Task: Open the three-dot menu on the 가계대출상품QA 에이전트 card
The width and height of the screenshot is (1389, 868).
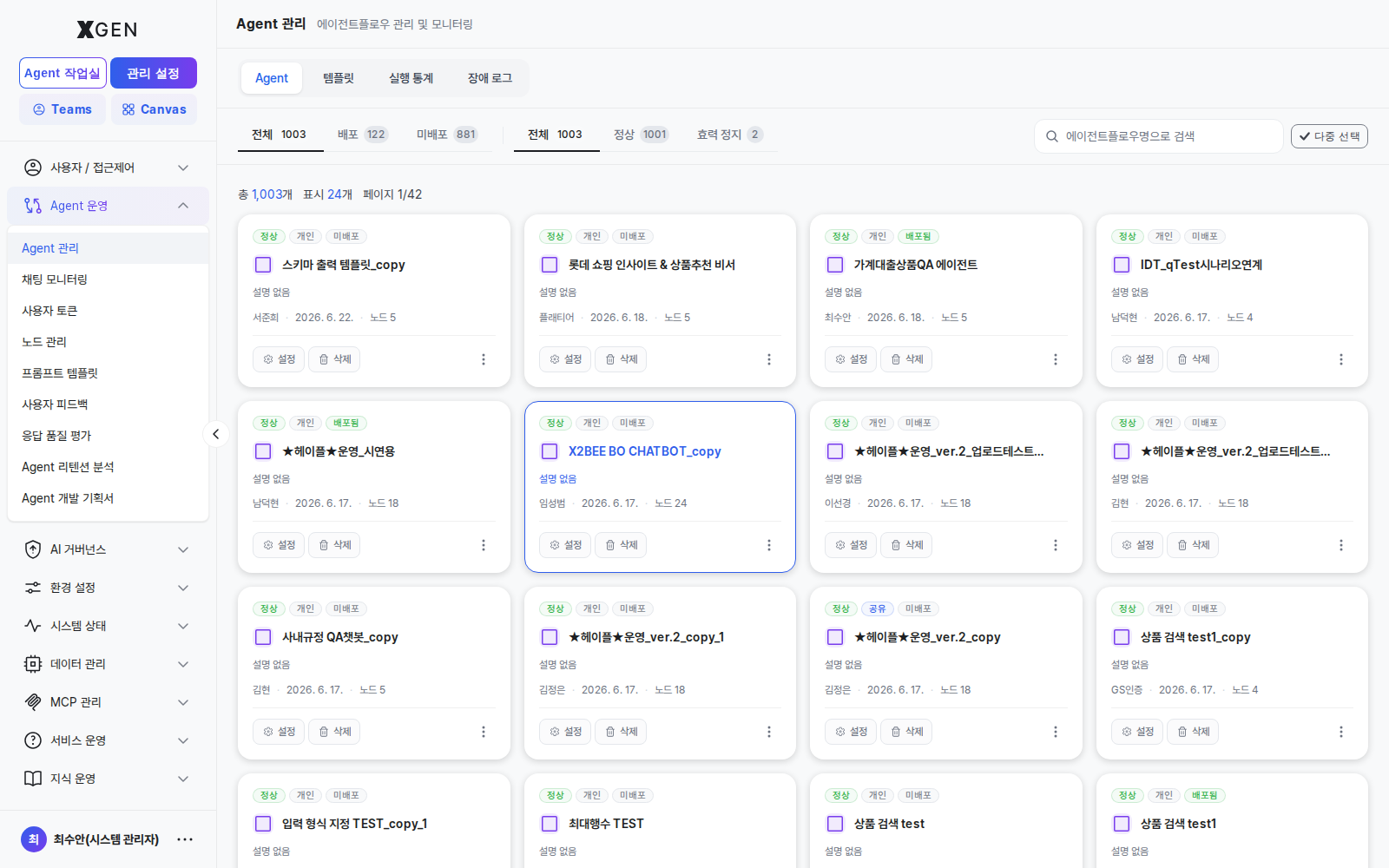Action: point(1056,359)
